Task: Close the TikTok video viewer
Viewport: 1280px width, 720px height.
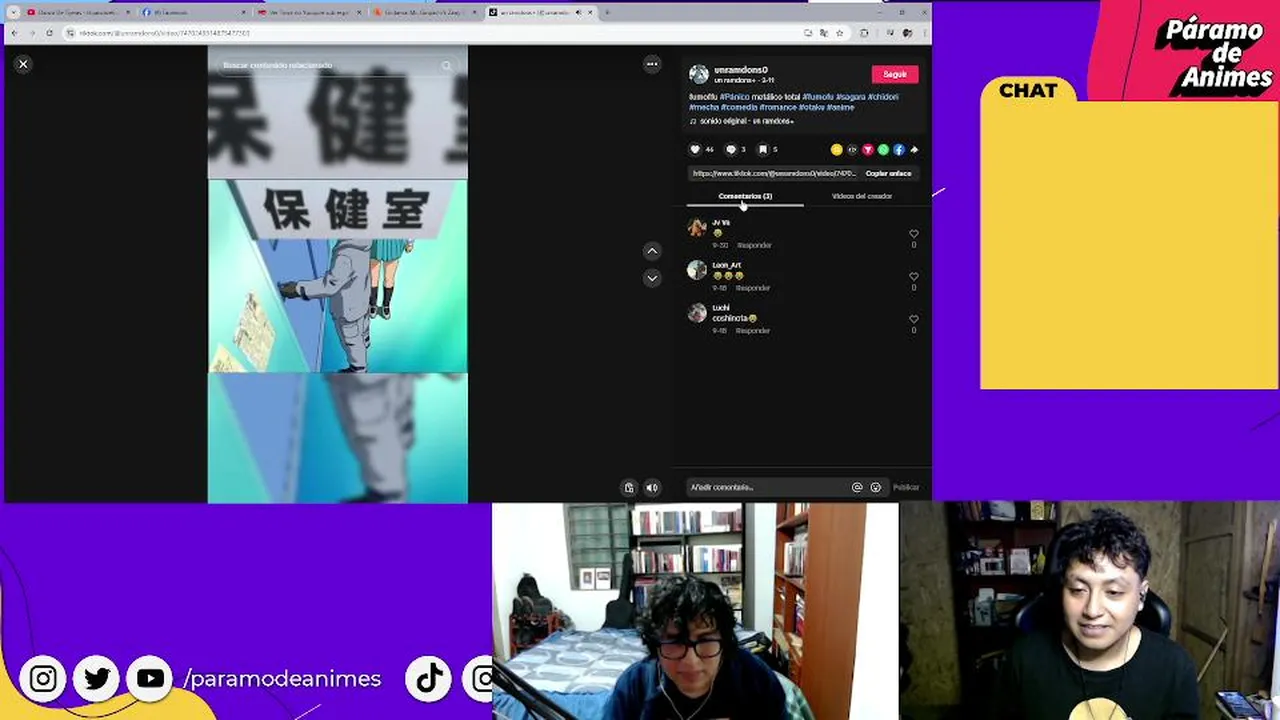Action: [x=23, y=64]
